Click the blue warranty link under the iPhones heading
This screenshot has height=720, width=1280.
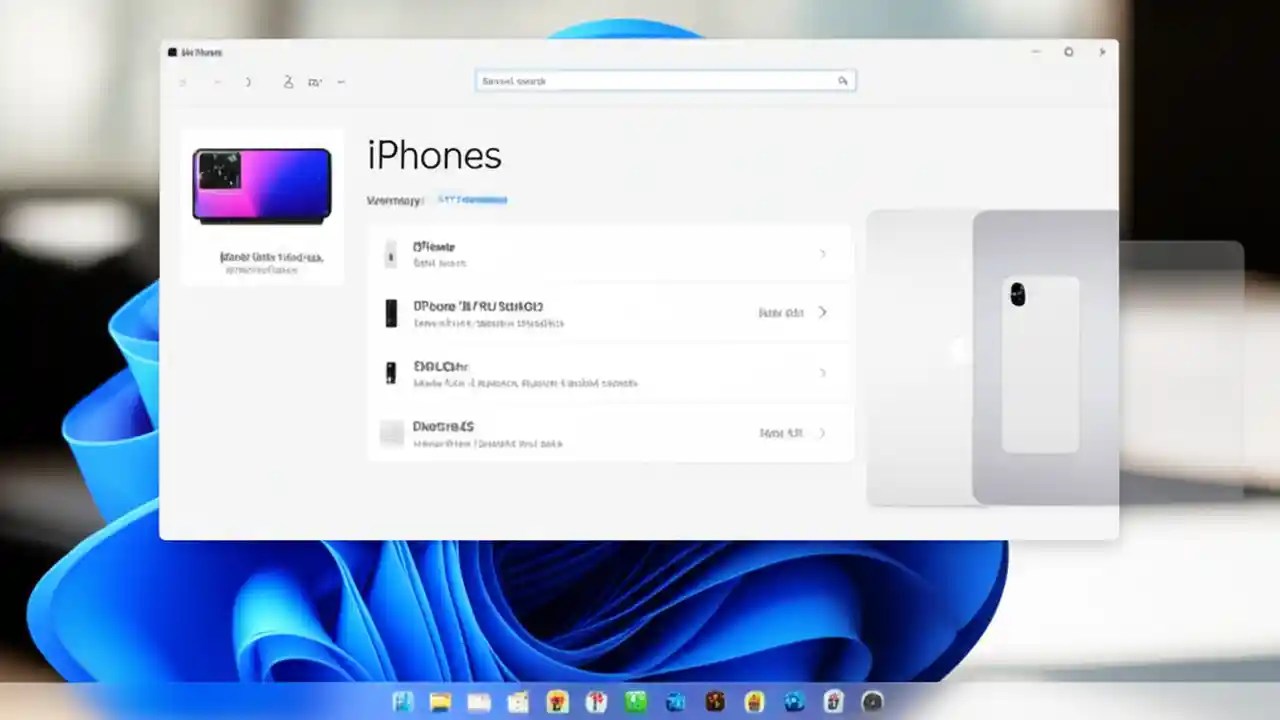pyautogui.click(x=471, y=199)
